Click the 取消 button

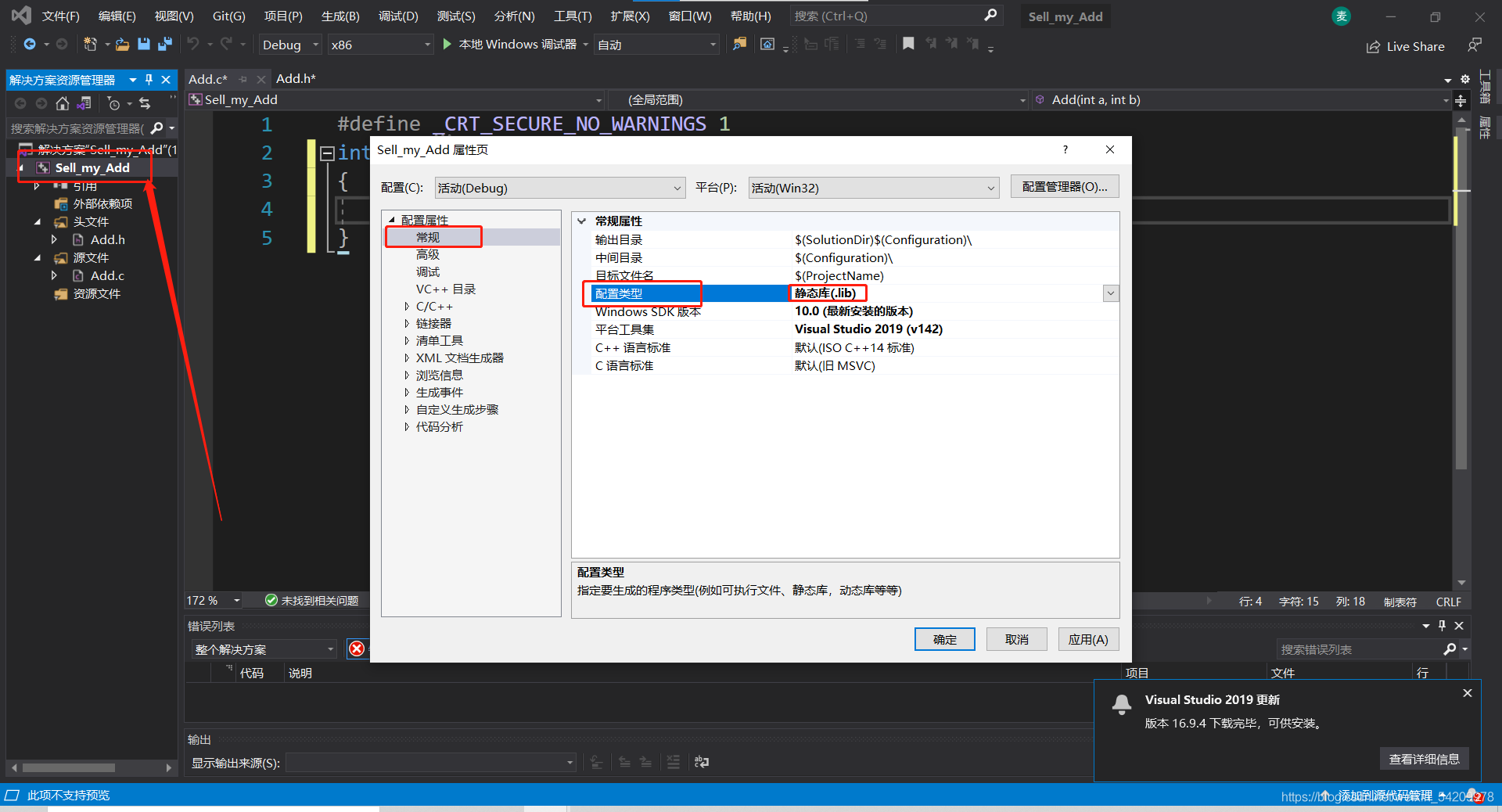pyautogui.click(x=1017, y=639)
